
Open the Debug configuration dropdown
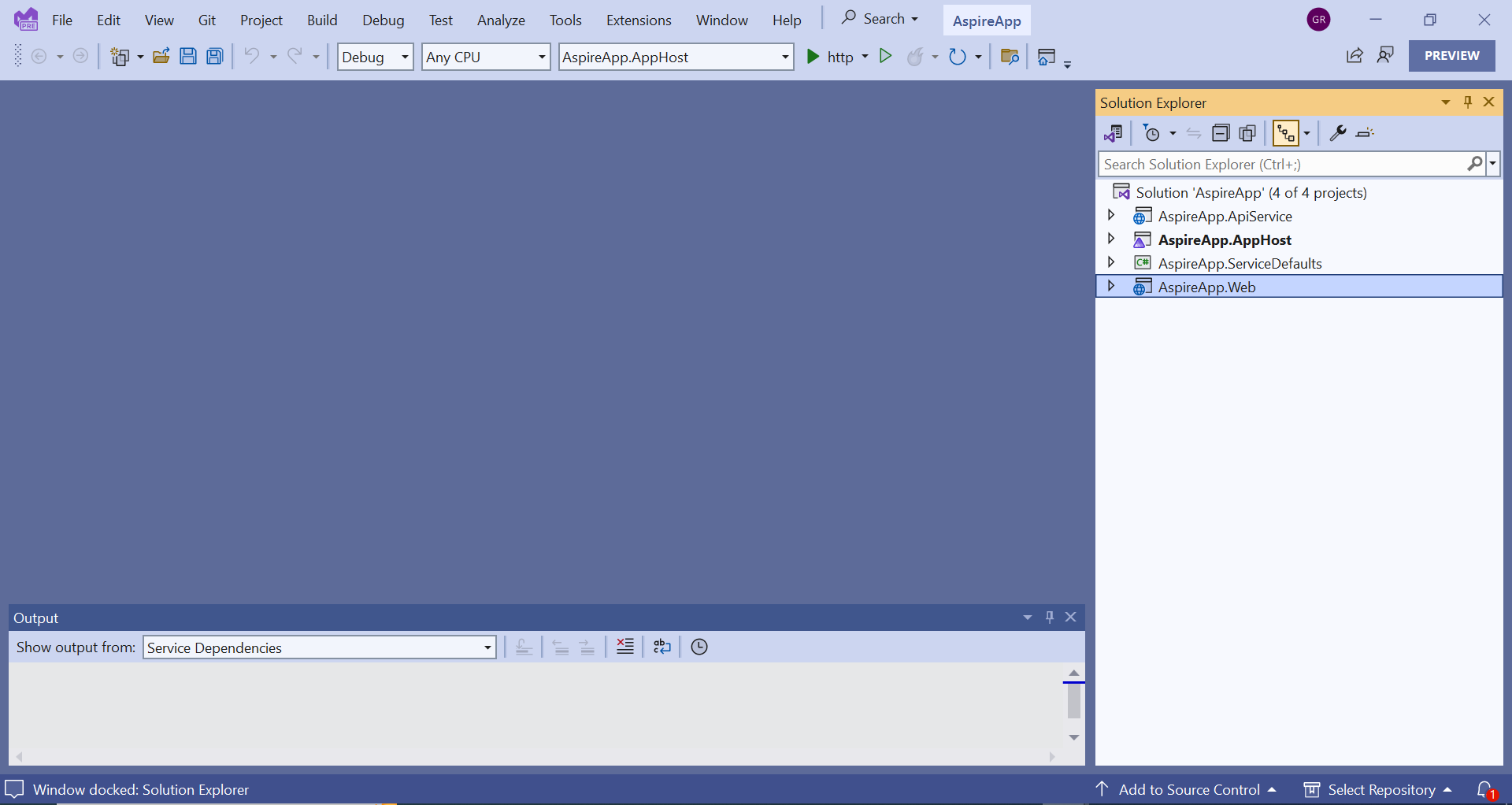[375, 57]
